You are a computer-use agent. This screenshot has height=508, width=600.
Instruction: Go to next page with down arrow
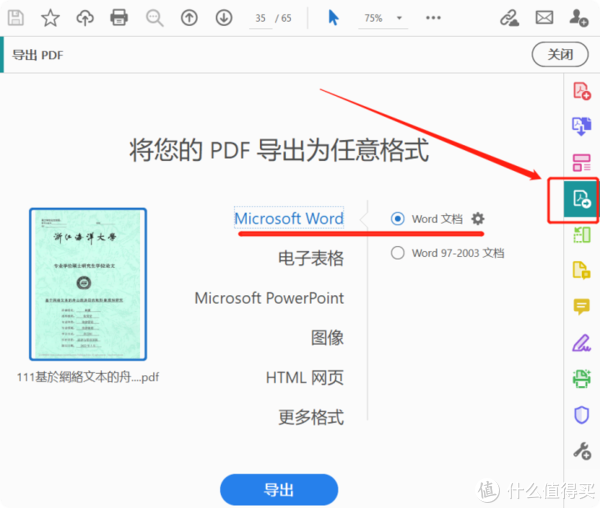pos(224,18)
